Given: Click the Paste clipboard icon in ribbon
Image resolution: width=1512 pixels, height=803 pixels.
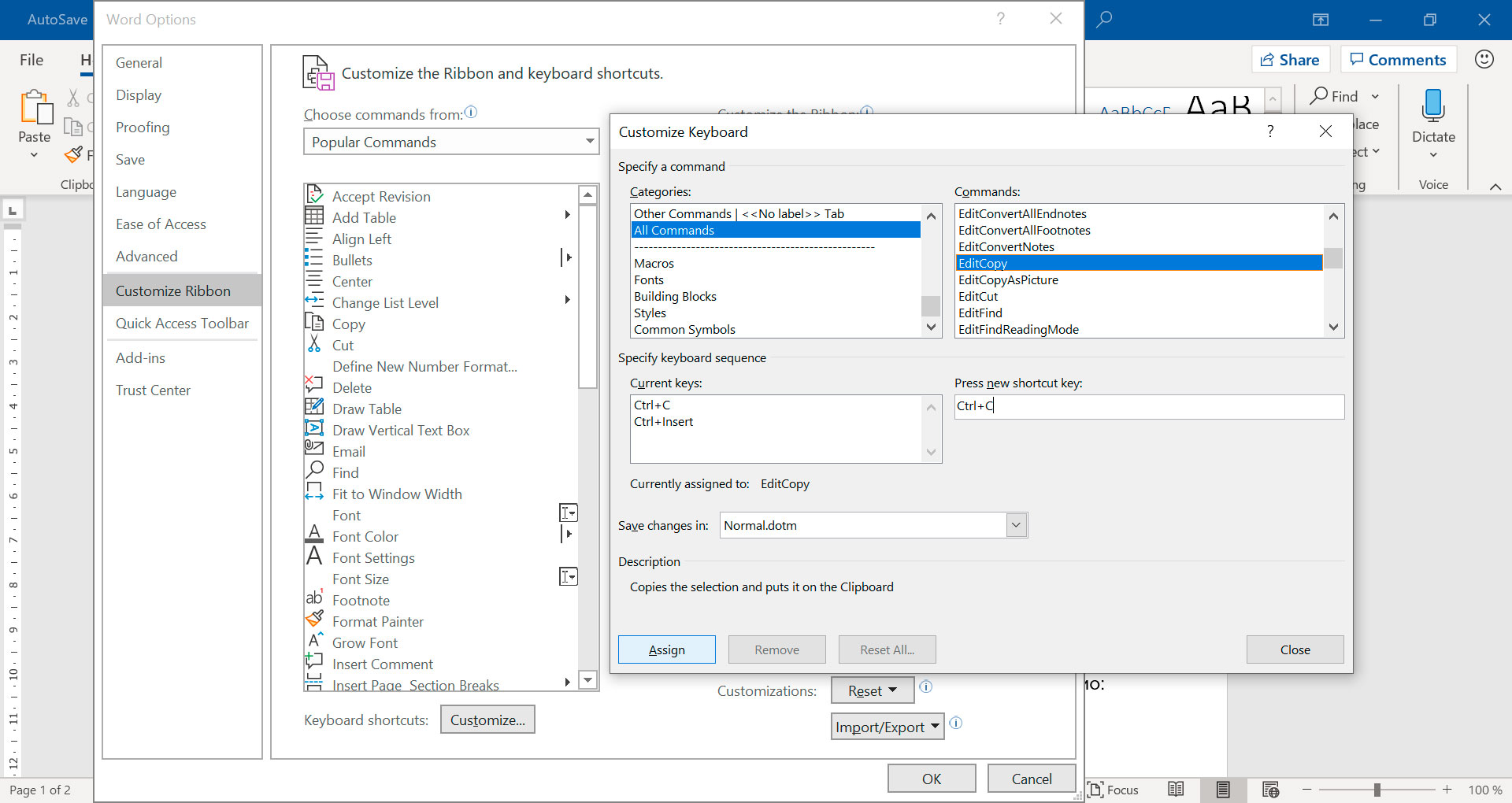Looking at the screenshot, I should click(x=35, y=107).
